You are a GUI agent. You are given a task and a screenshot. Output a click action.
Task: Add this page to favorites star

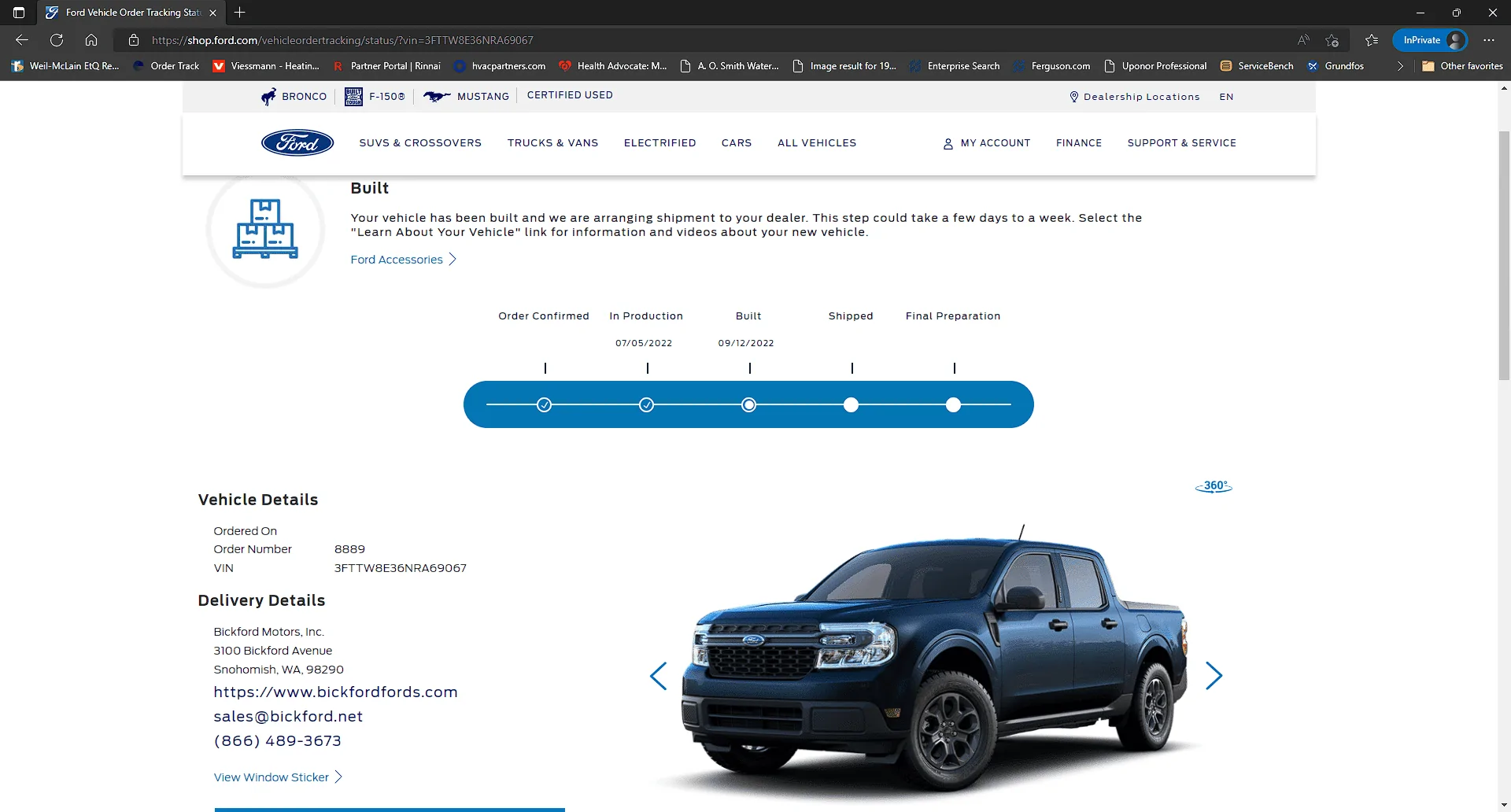[1332, 40]
